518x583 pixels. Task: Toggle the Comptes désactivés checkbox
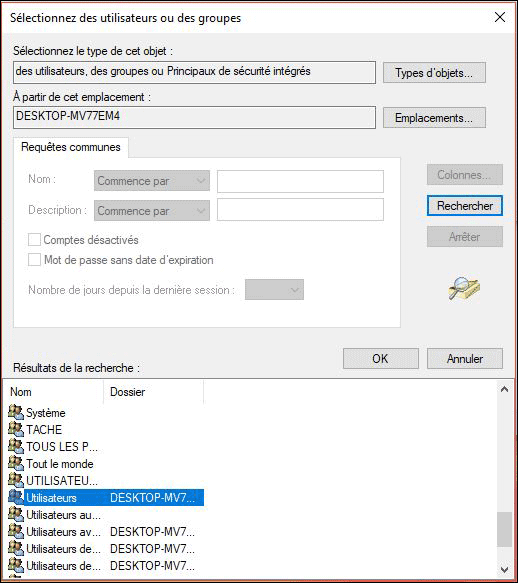pyautogui.click(x=34, y=240)
